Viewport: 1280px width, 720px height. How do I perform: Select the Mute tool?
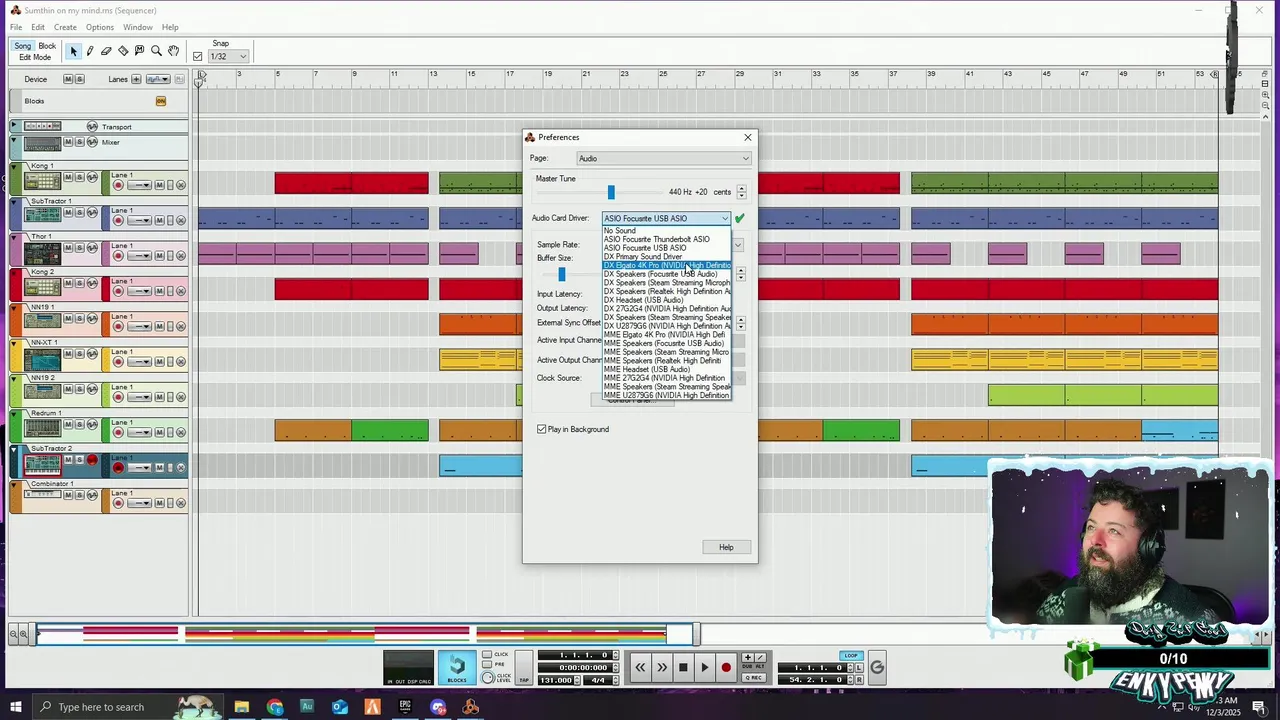point(139,51)
